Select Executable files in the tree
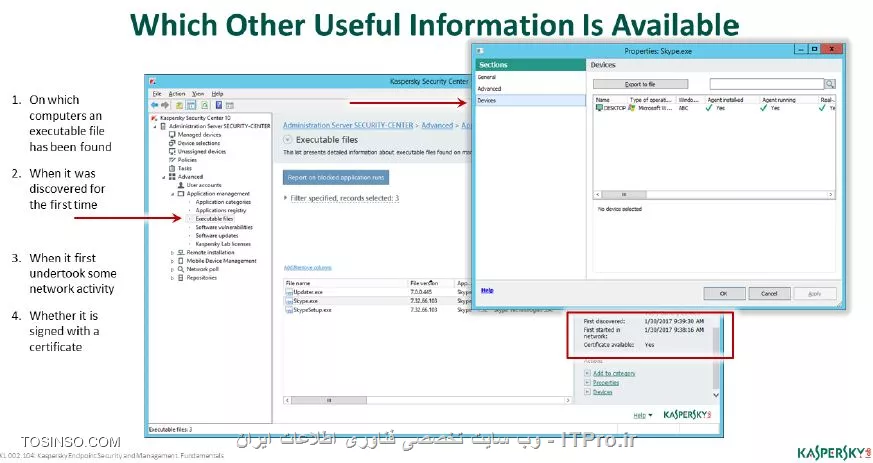Image resolution: width=873 pixels, height=463 pixels. [214, 219]
